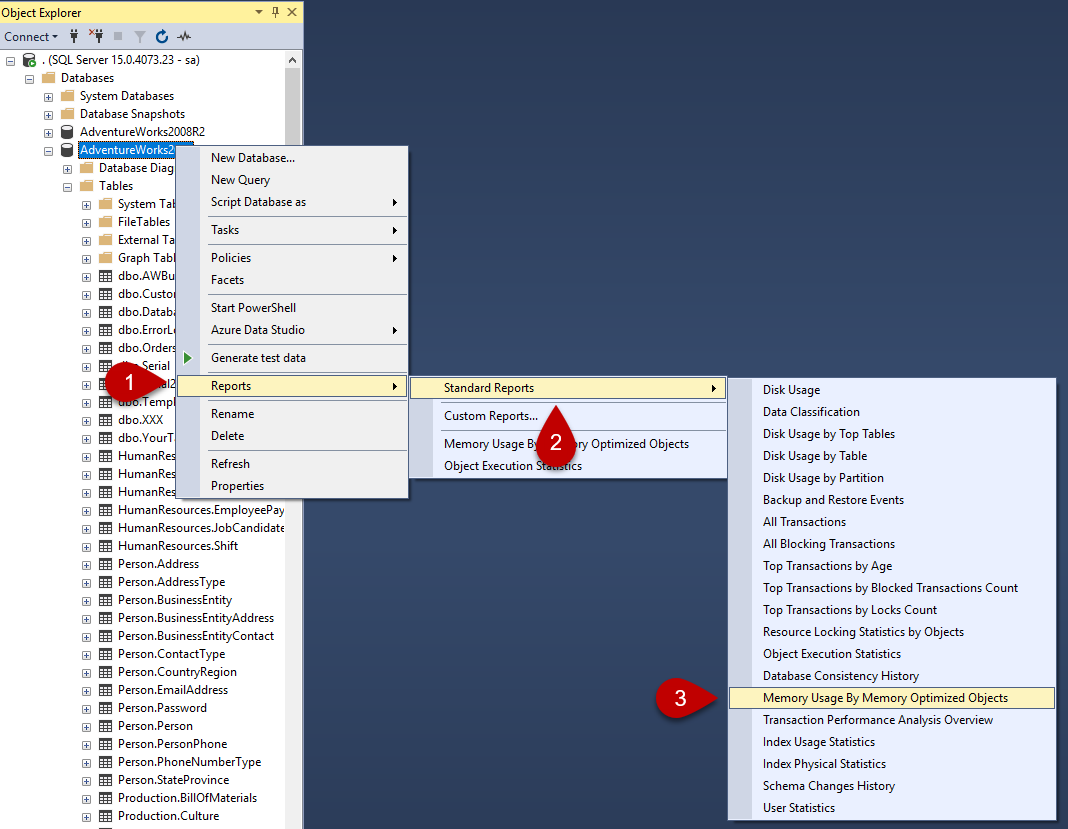Select Memory Usage By Memory Optimized Objects report
The height and width of the screenshot is (829, 1068).
click(885, 698)
